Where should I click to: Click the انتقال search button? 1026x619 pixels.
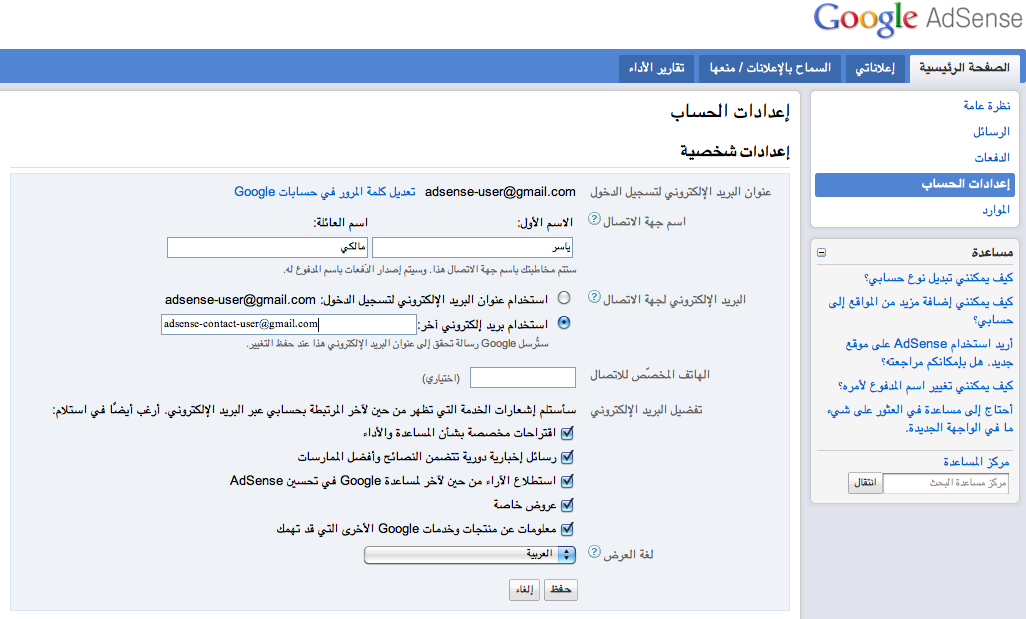[865, 483]
